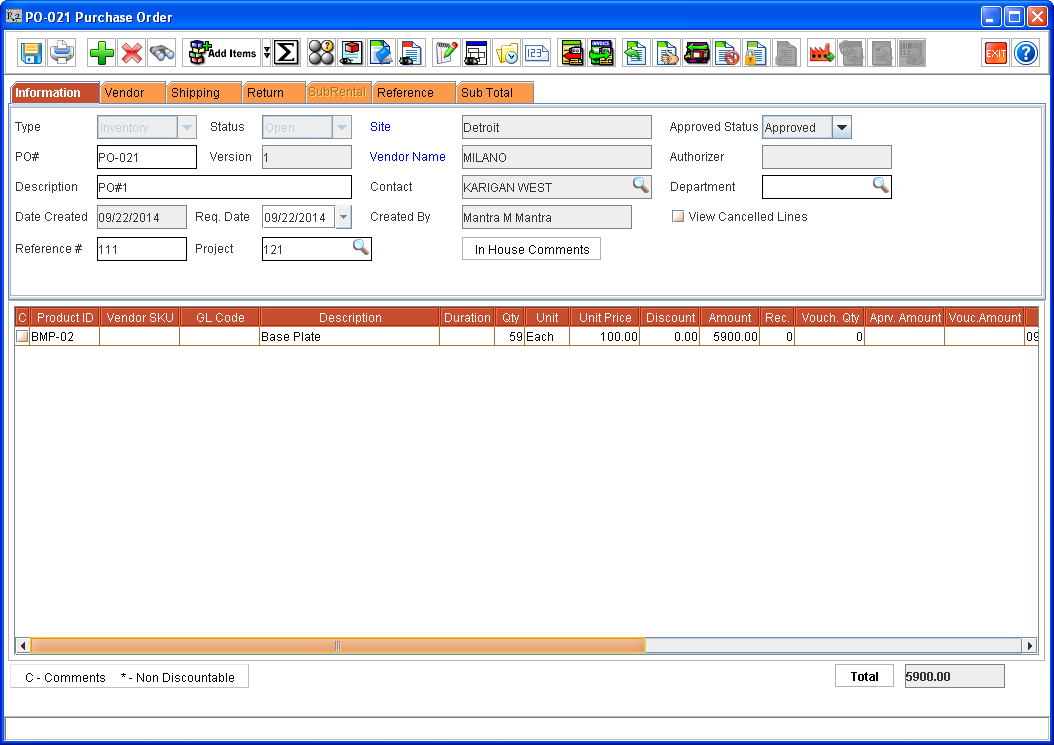Open the search binoculars tool
Viewport: 1054px width, 745px height.
click(162, 52)
